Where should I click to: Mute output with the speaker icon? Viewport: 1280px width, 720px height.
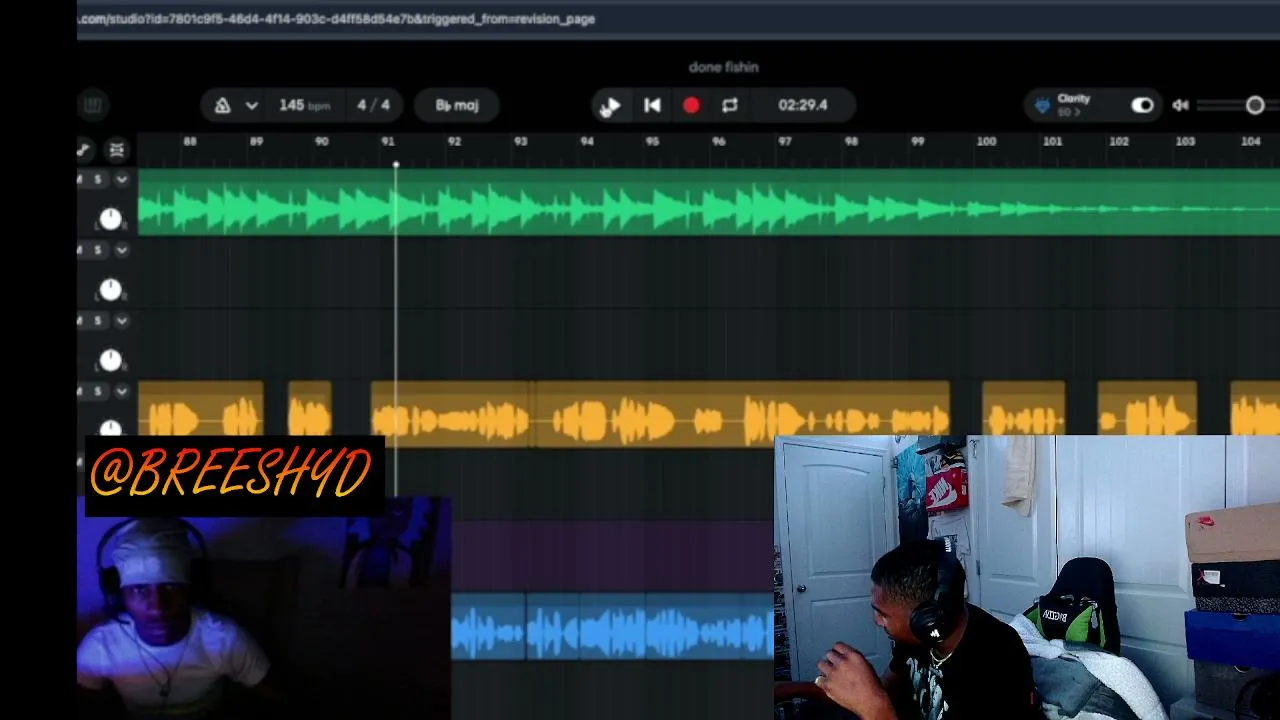click(x=1181, y=105)
